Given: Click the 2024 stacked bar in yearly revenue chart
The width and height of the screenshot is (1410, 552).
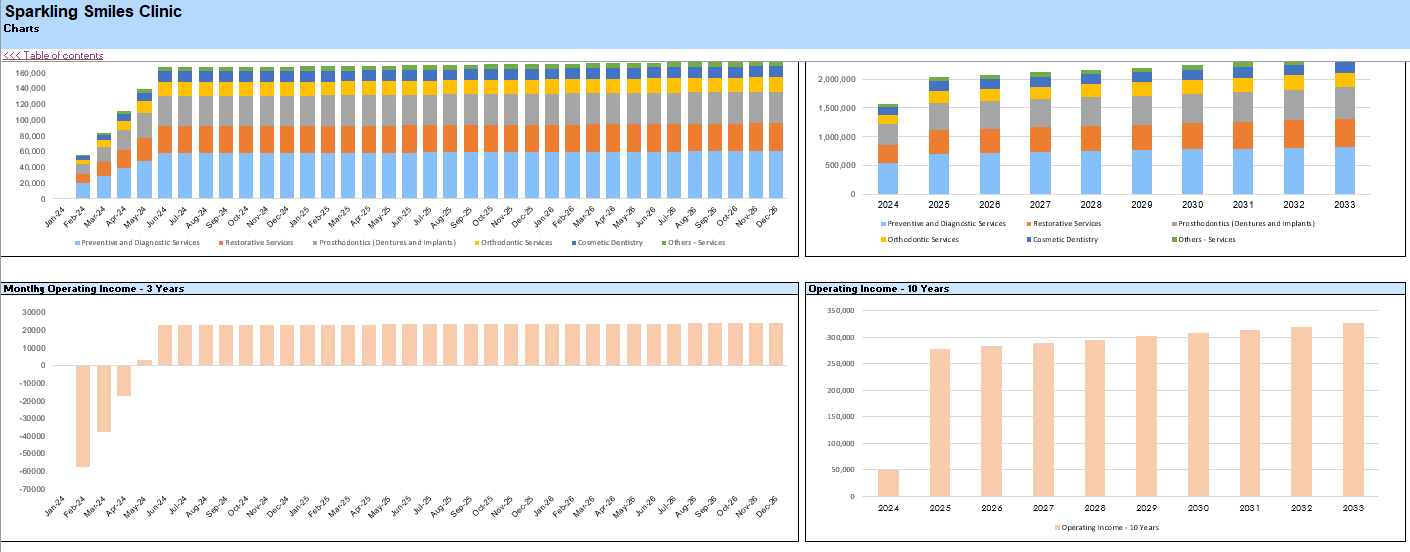Looking at the screenshot, I should click(x=888, y=150).
